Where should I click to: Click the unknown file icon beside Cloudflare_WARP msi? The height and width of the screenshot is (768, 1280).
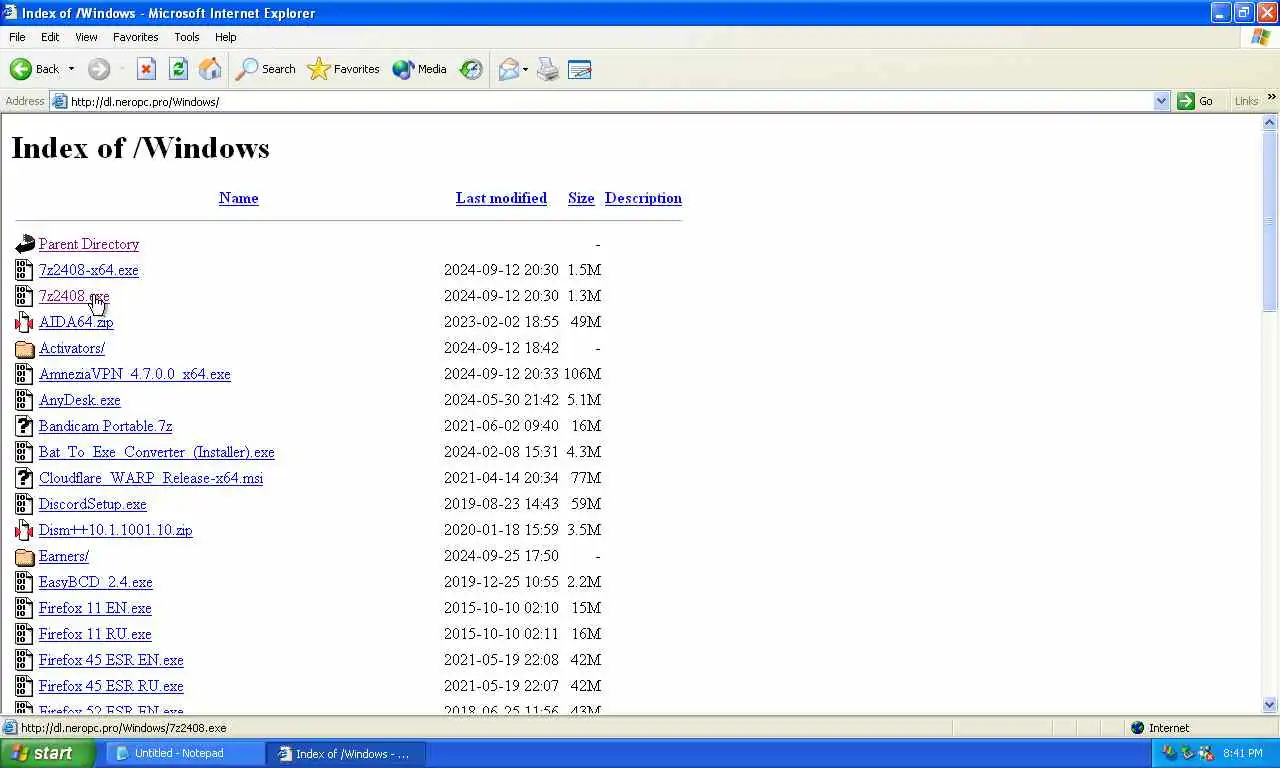(25, 478)
